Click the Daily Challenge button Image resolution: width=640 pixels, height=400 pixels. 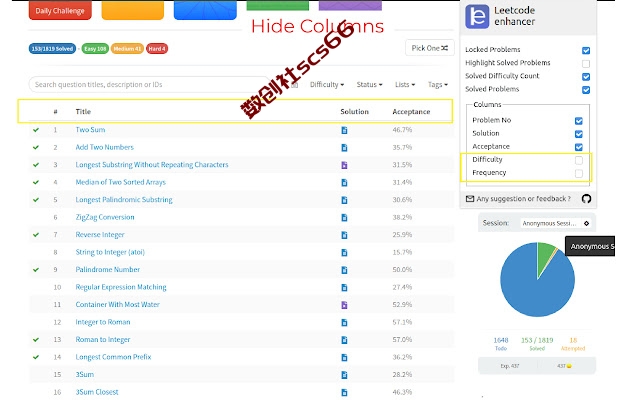[60, 11]
